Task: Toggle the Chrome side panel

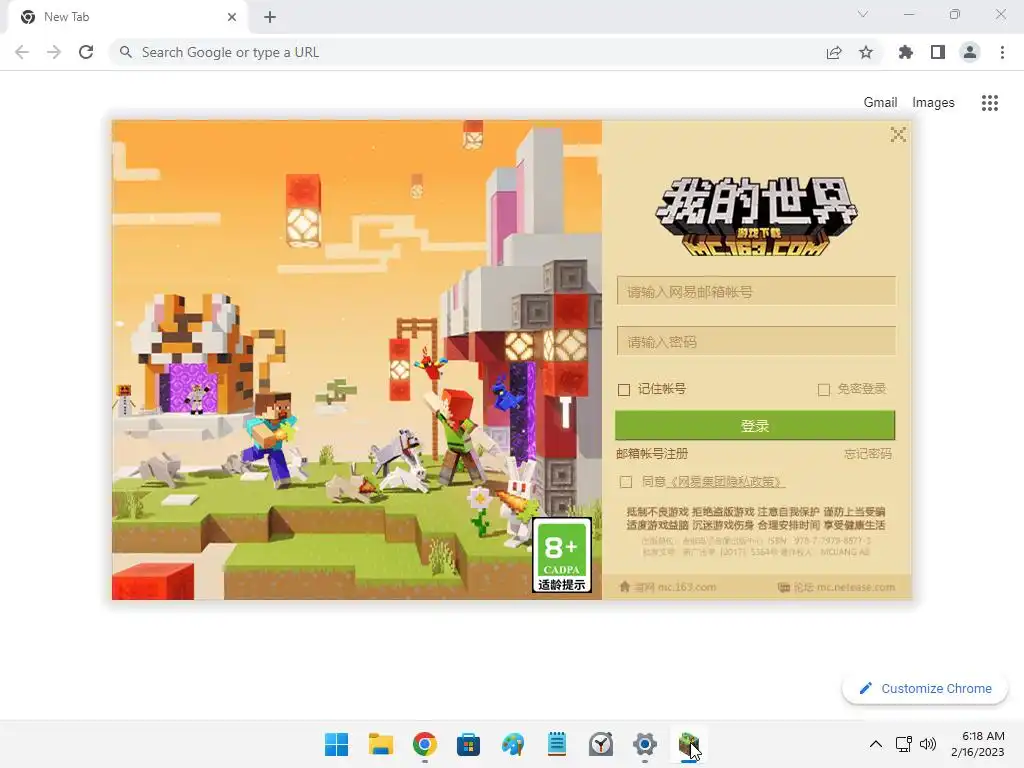Action: coord(938,52)
